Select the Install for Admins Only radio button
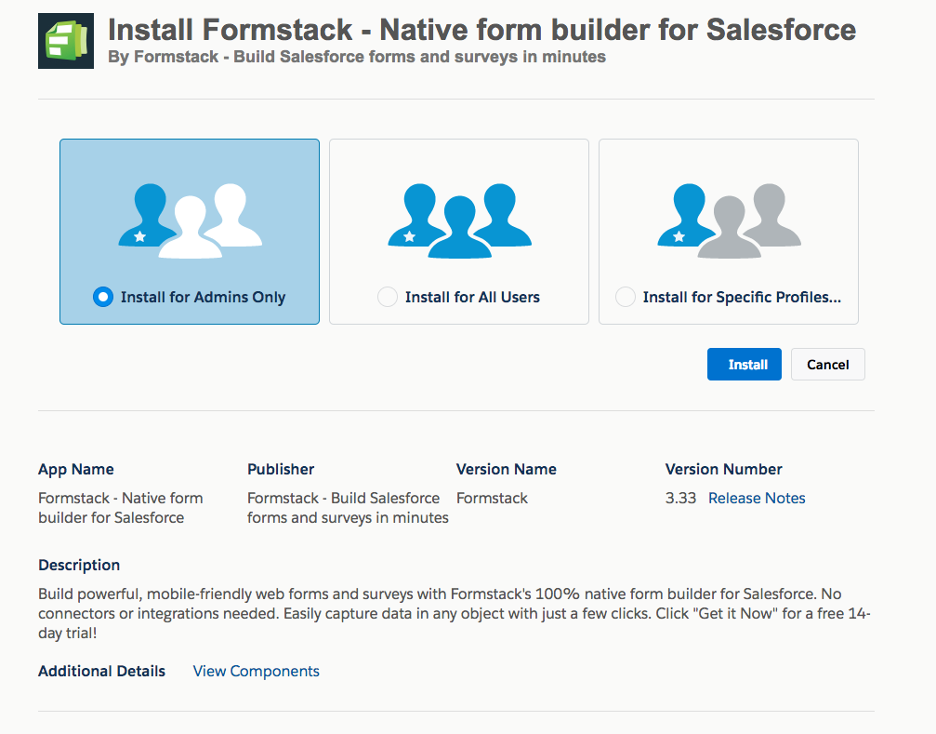 pyautogui.click(x=102, y=297)
